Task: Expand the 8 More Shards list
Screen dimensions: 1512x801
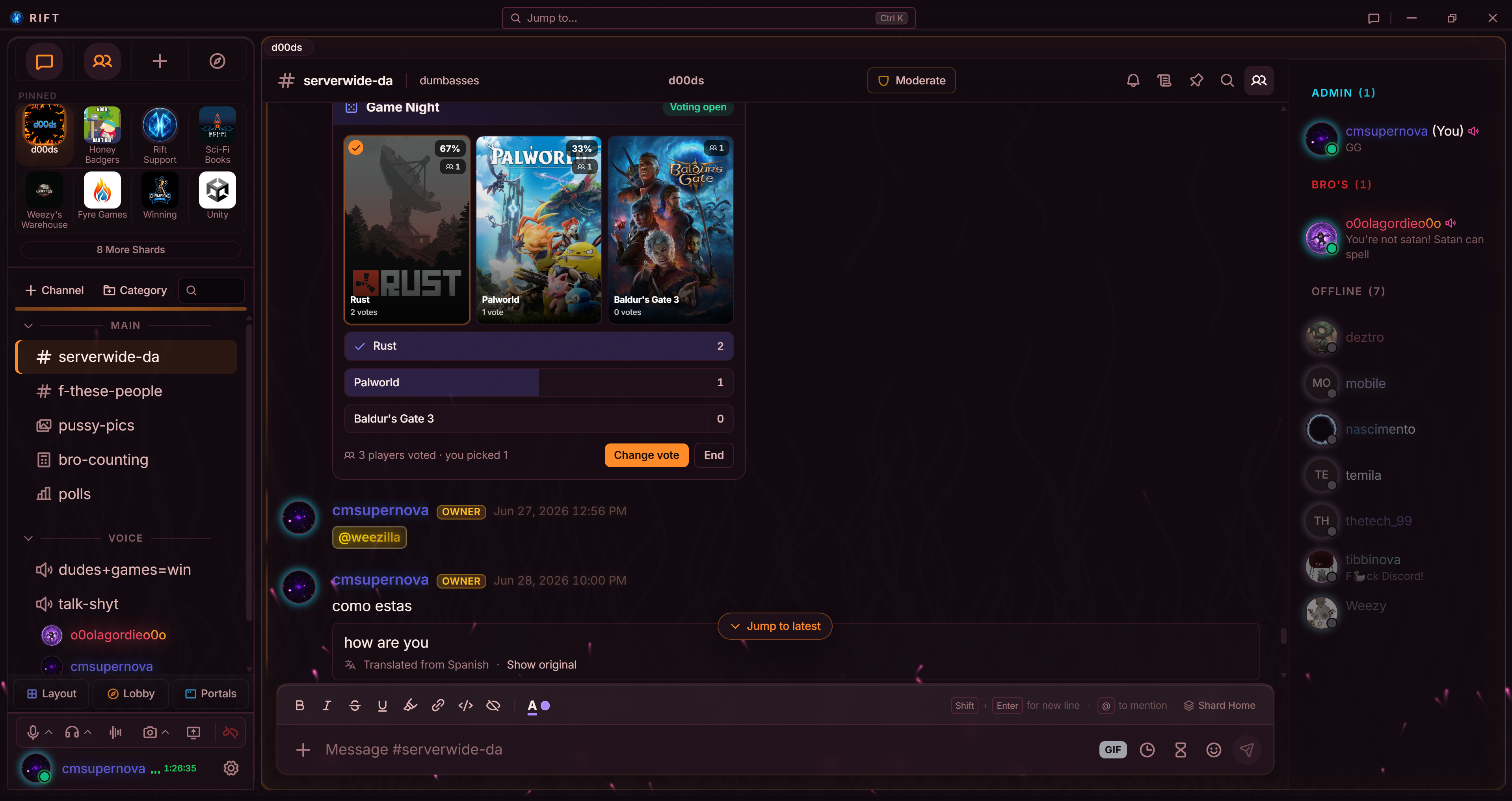Action: 130,250
